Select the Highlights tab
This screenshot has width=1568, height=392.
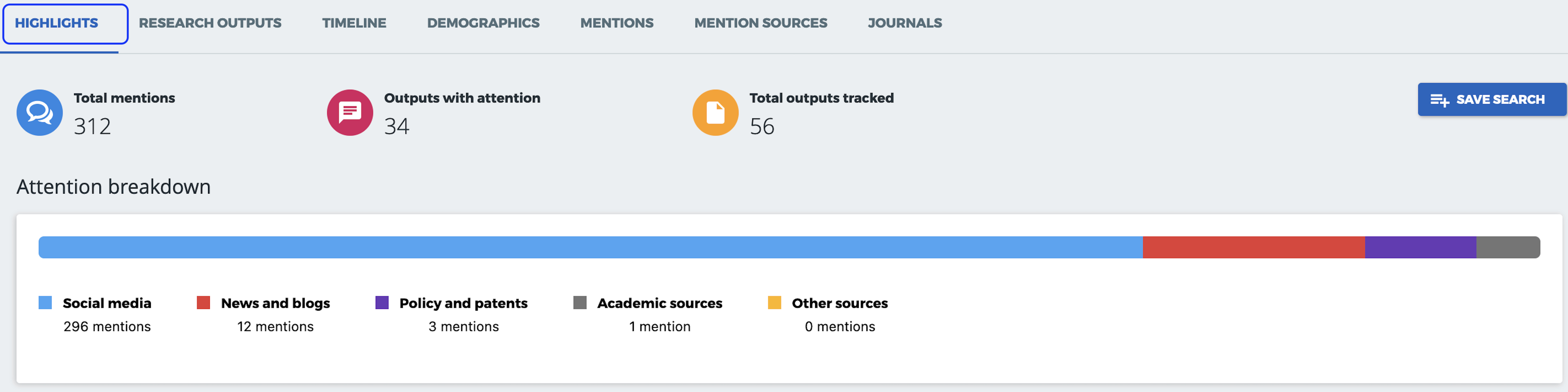(65, 24)
